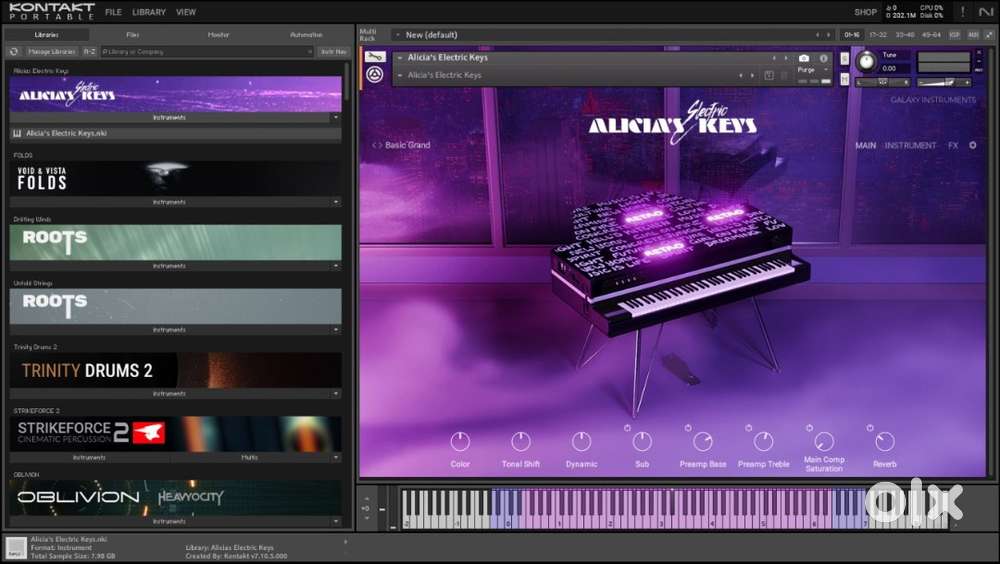This screenshot has height=564, width=1000.
Task: Click the Native Instruments logo icon
Action: pyautogui.click(x=985, y=12)
